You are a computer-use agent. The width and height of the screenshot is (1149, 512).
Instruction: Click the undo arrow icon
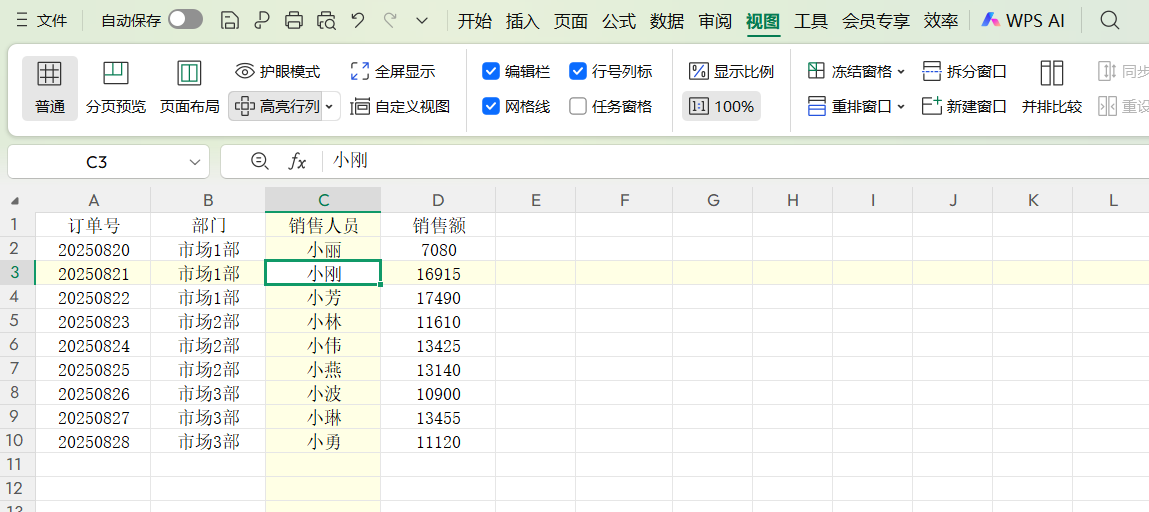click(358, 21)
